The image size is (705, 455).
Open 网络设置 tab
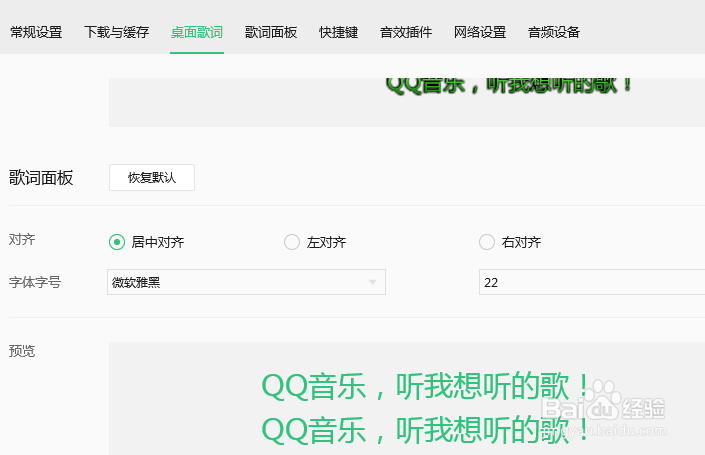click(480, 32)
